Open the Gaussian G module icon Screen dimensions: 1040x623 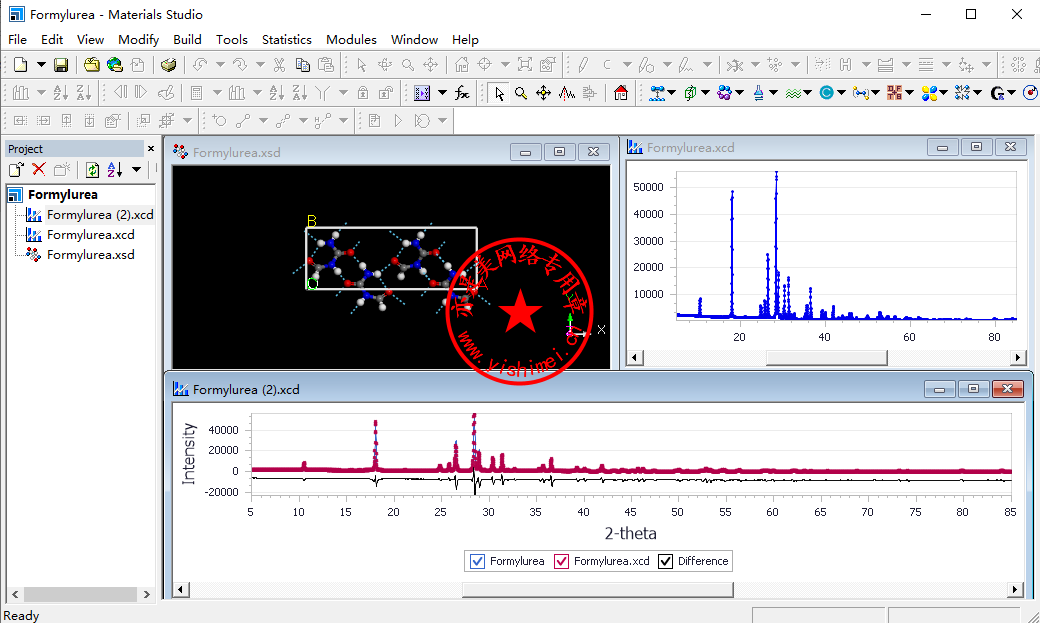997,94
